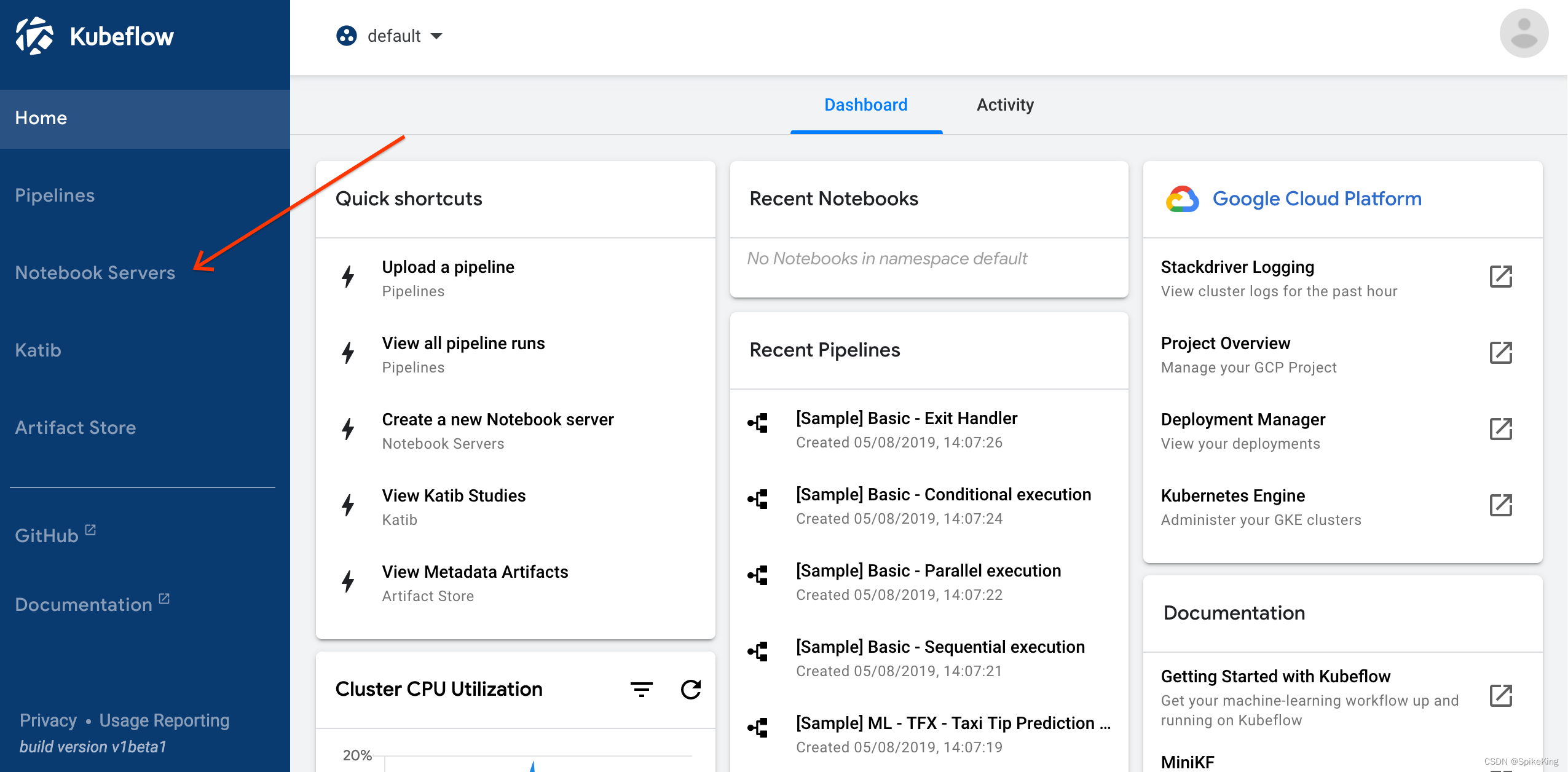Click the Kubeflow title text

[x=122, y=36]
